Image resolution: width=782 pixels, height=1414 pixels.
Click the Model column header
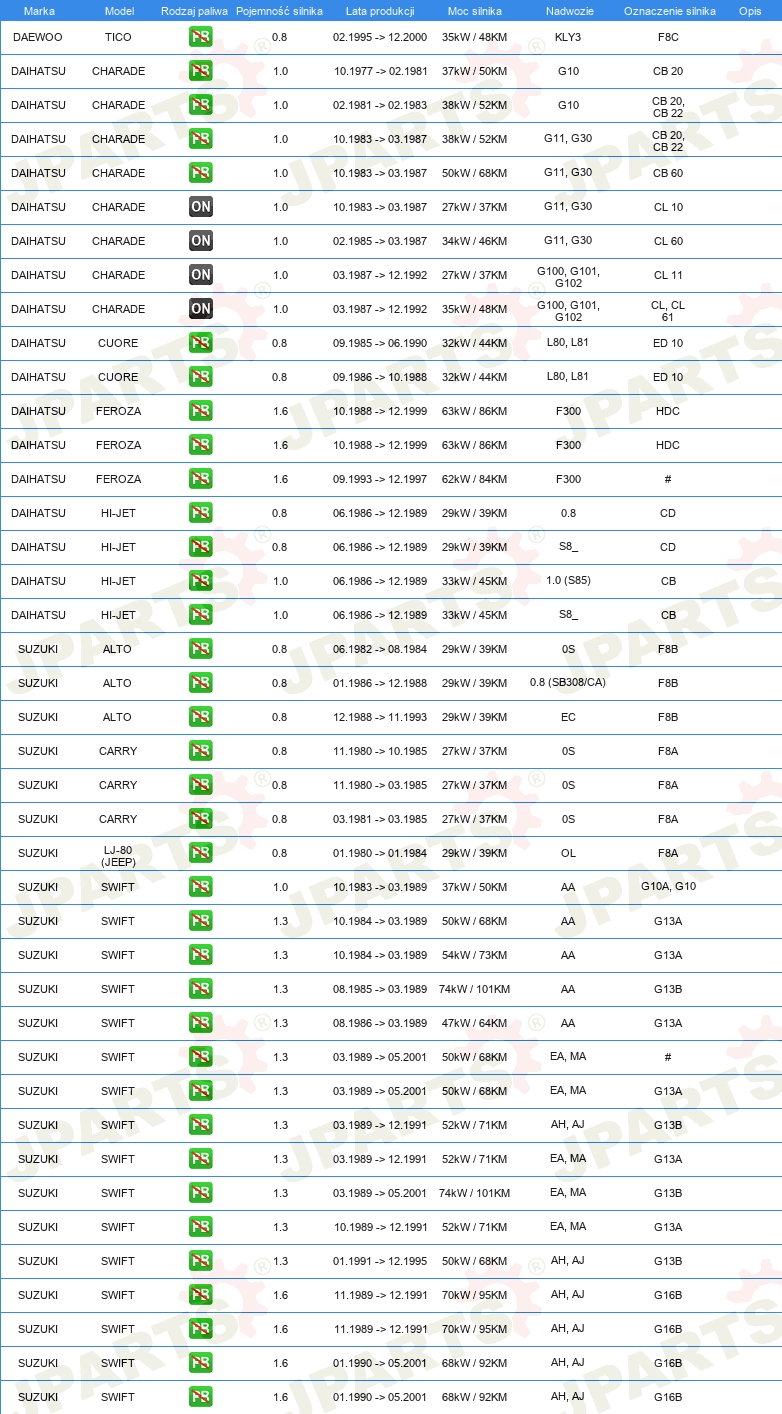[119, 11]
